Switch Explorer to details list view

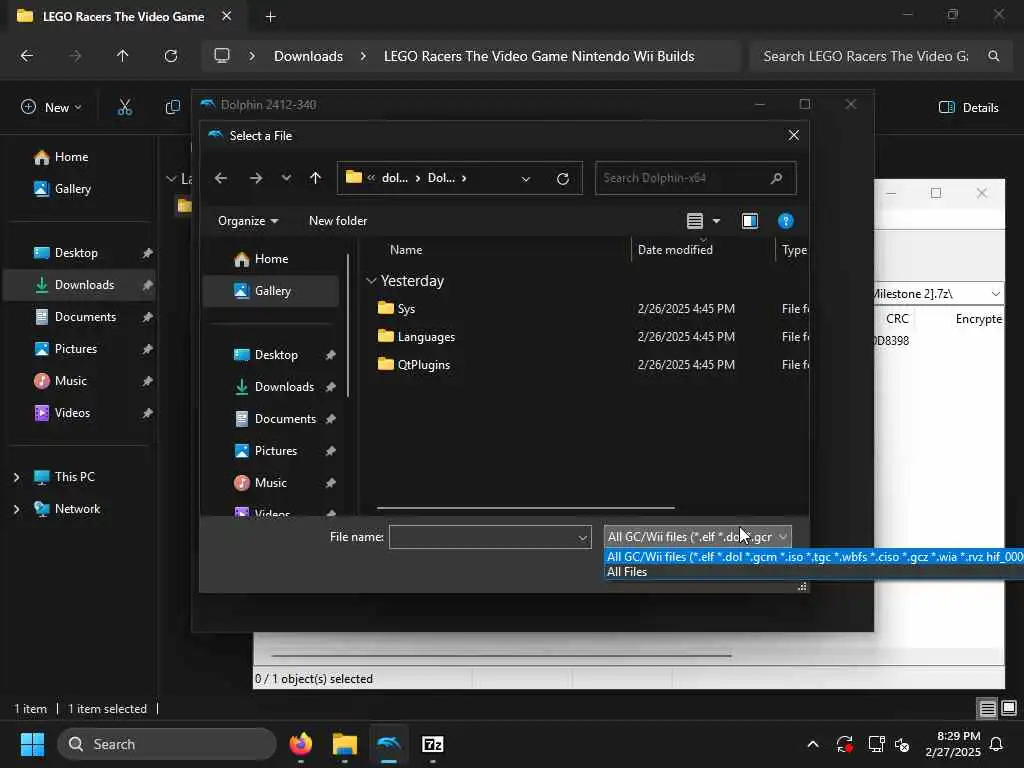pos(987,708)
